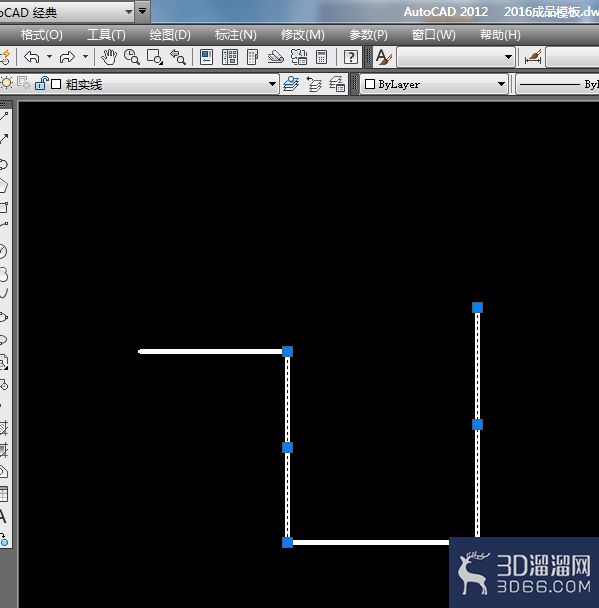
Task: Expand AutoCAD 经典 workspace dropdown
Action: click(129, 12)
